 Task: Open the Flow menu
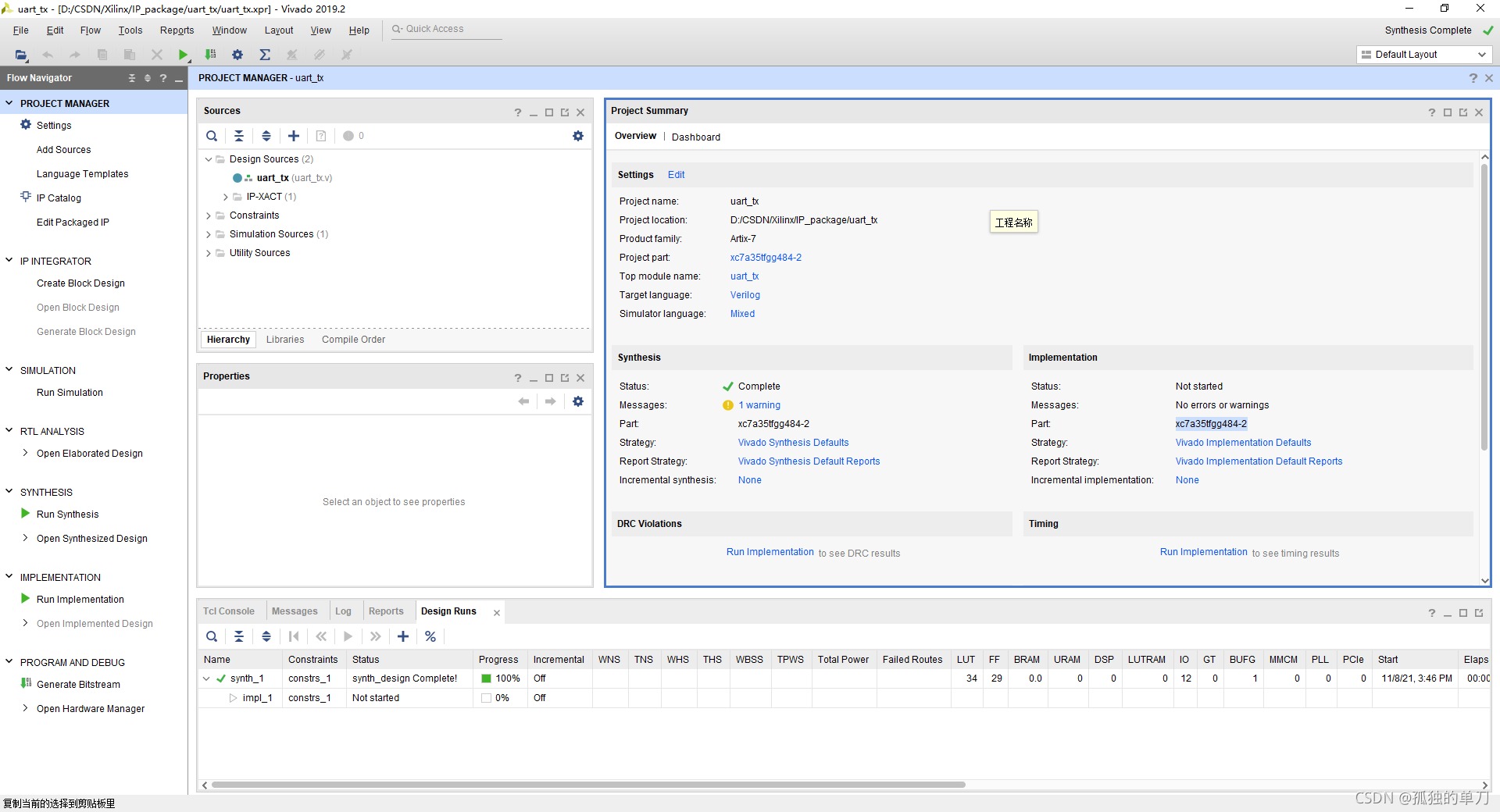tap(91, 30)
